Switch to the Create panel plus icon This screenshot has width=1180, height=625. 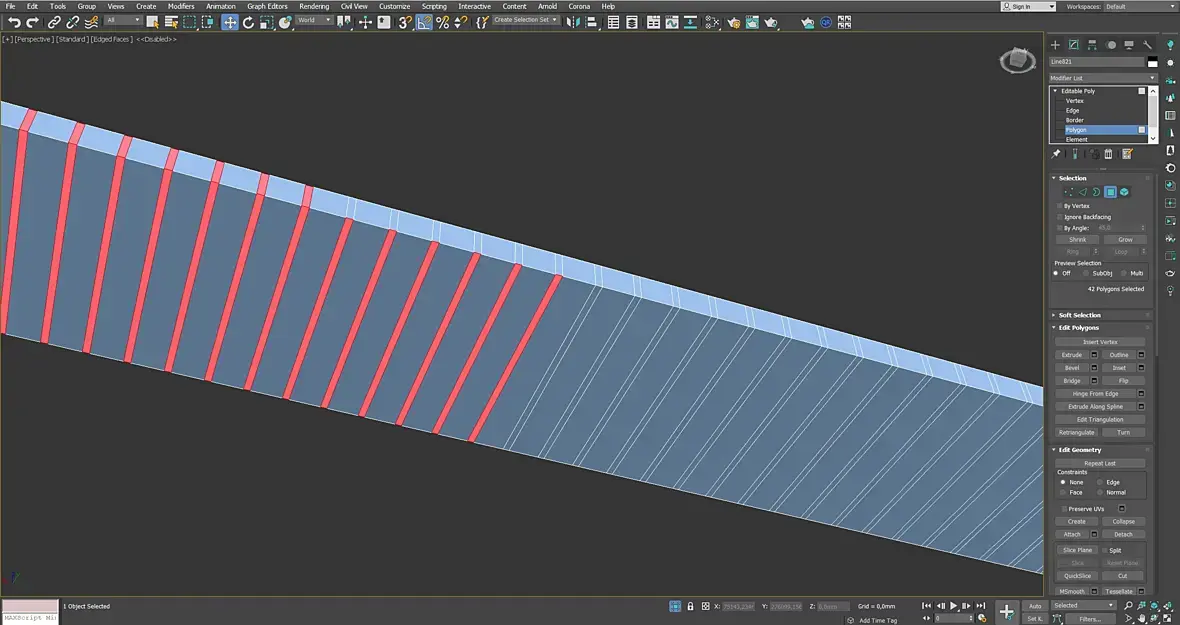click(1055, 45)
